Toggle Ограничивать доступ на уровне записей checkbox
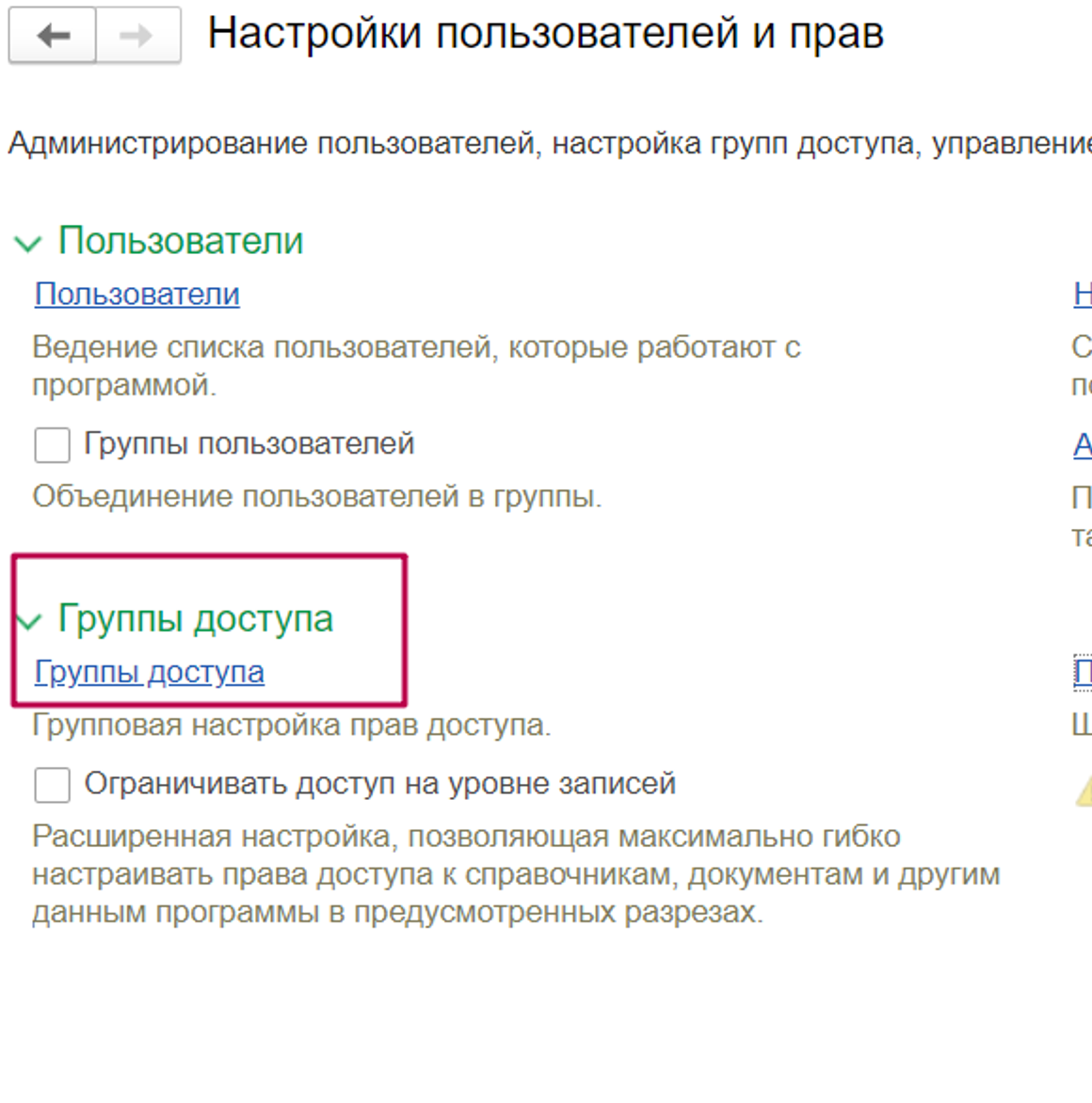This screenshot has height=1103, width=1092. pos(52,784)
